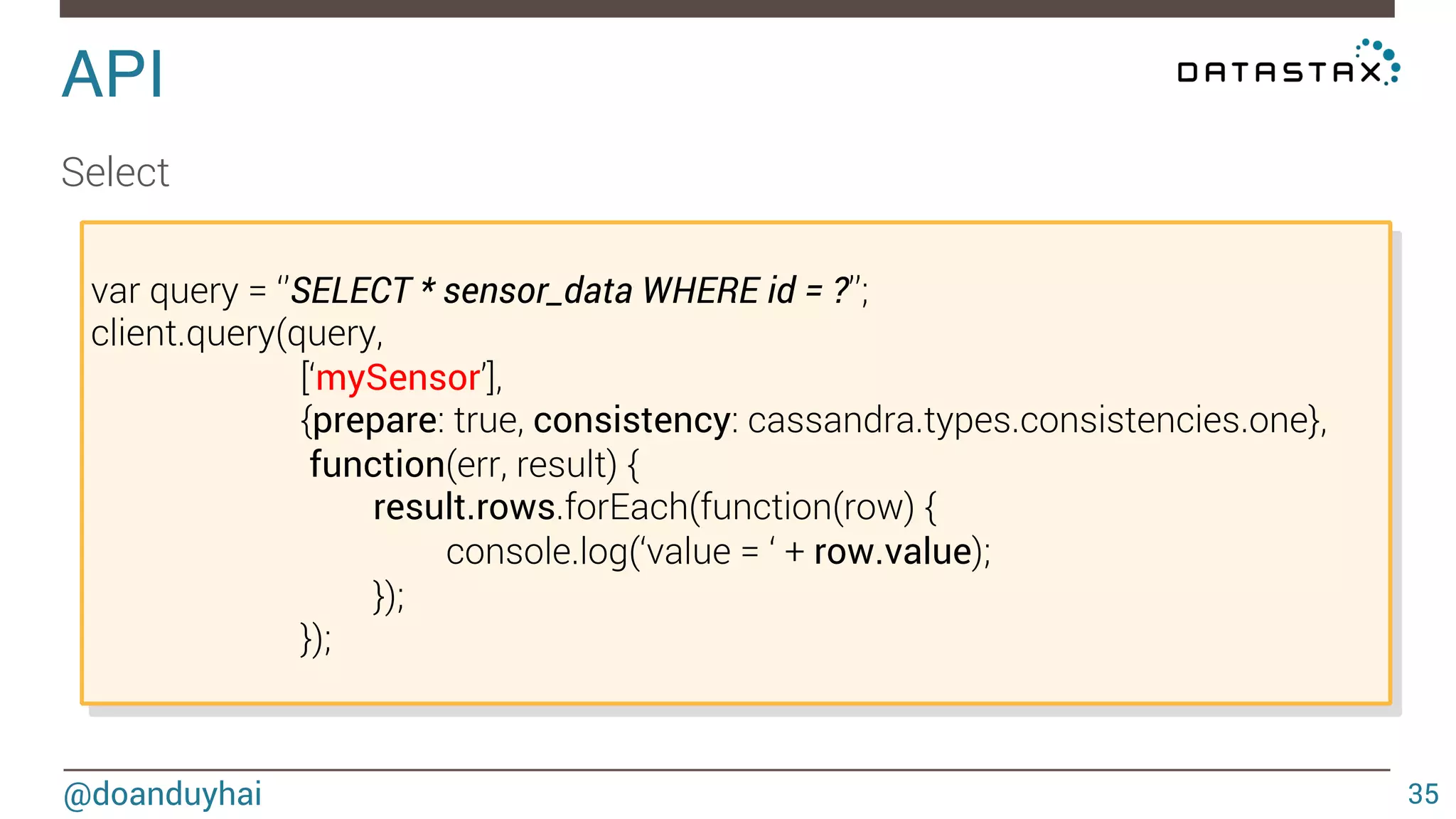This screenshot has width=1456, height=819.
Task: Click the bold prepare keyword
Action: coord(375,421)
